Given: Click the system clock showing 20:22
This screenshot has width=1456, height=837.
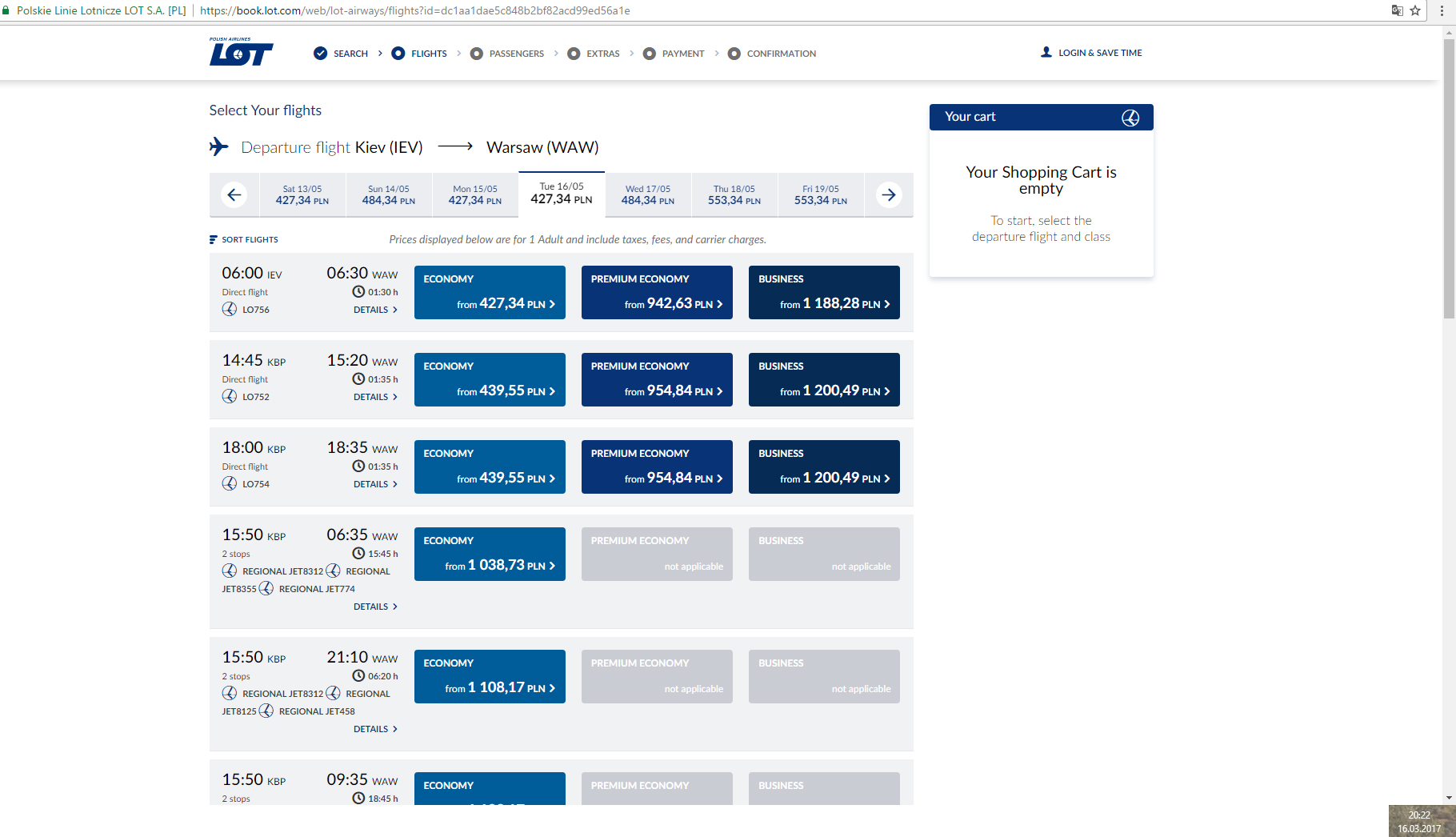Looking at the screenshot, I should (x=1419, y=815).
